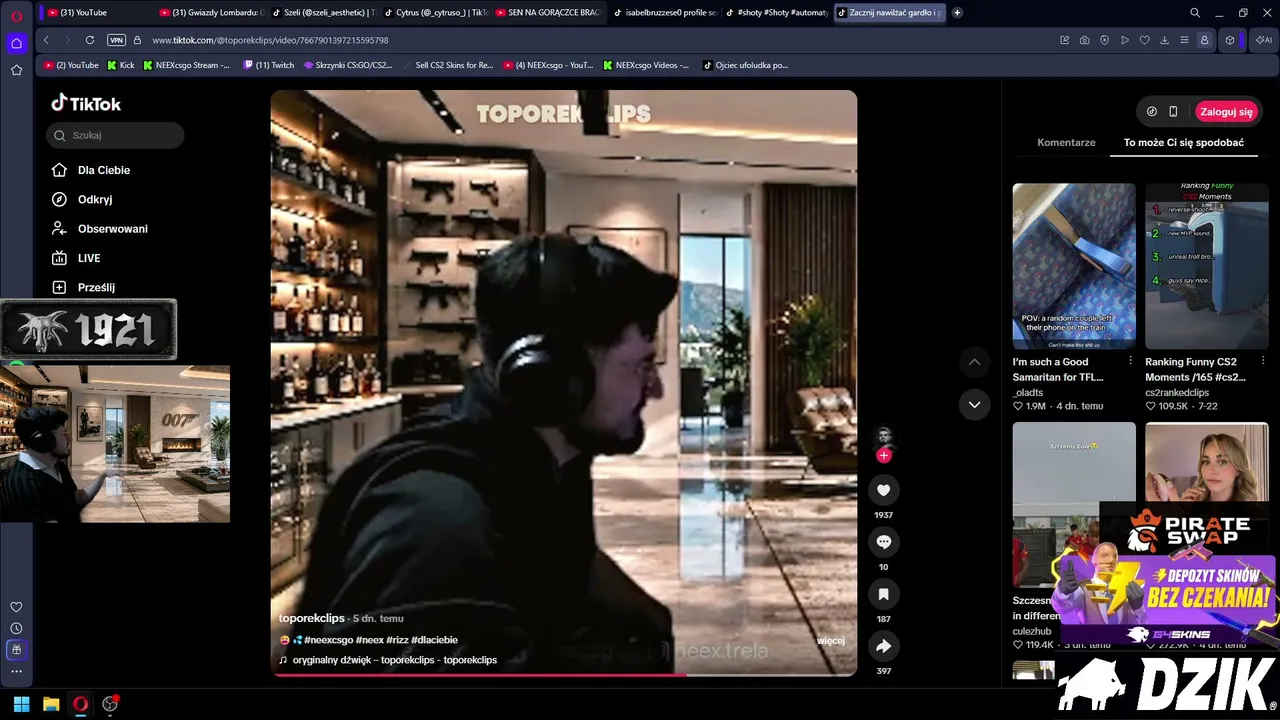Like the video with heart button
The width and height of the screenshot is (1280, 720).
pos(883,490)
